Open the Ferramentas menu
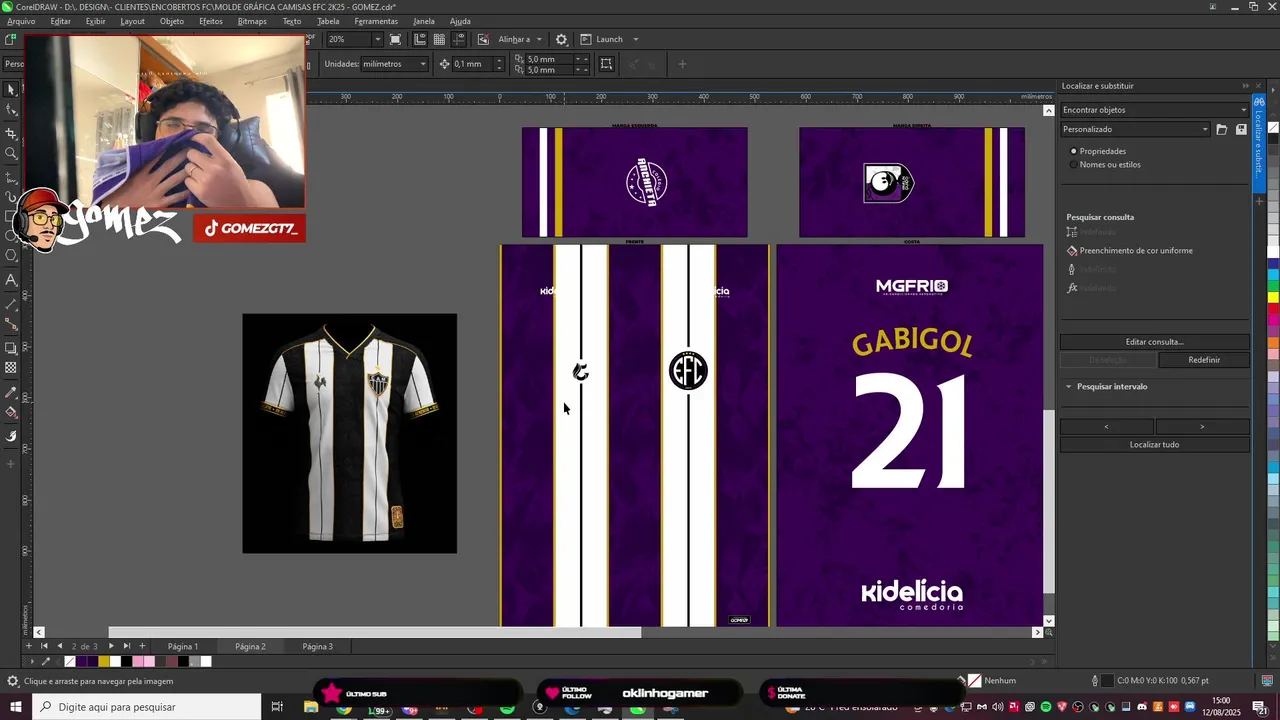This screenshot has height=720, width=1280. [376, 21]
